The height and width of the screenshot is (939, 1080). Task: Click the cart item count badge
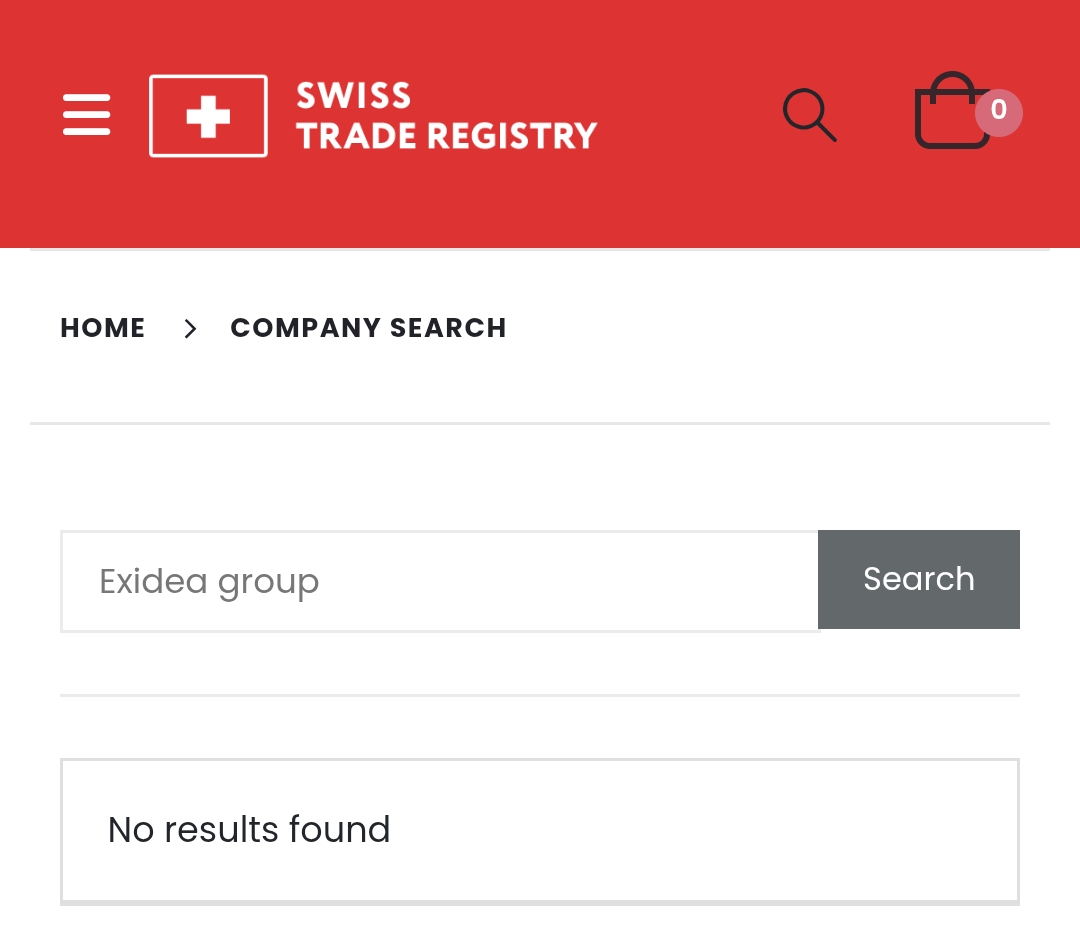998,111
